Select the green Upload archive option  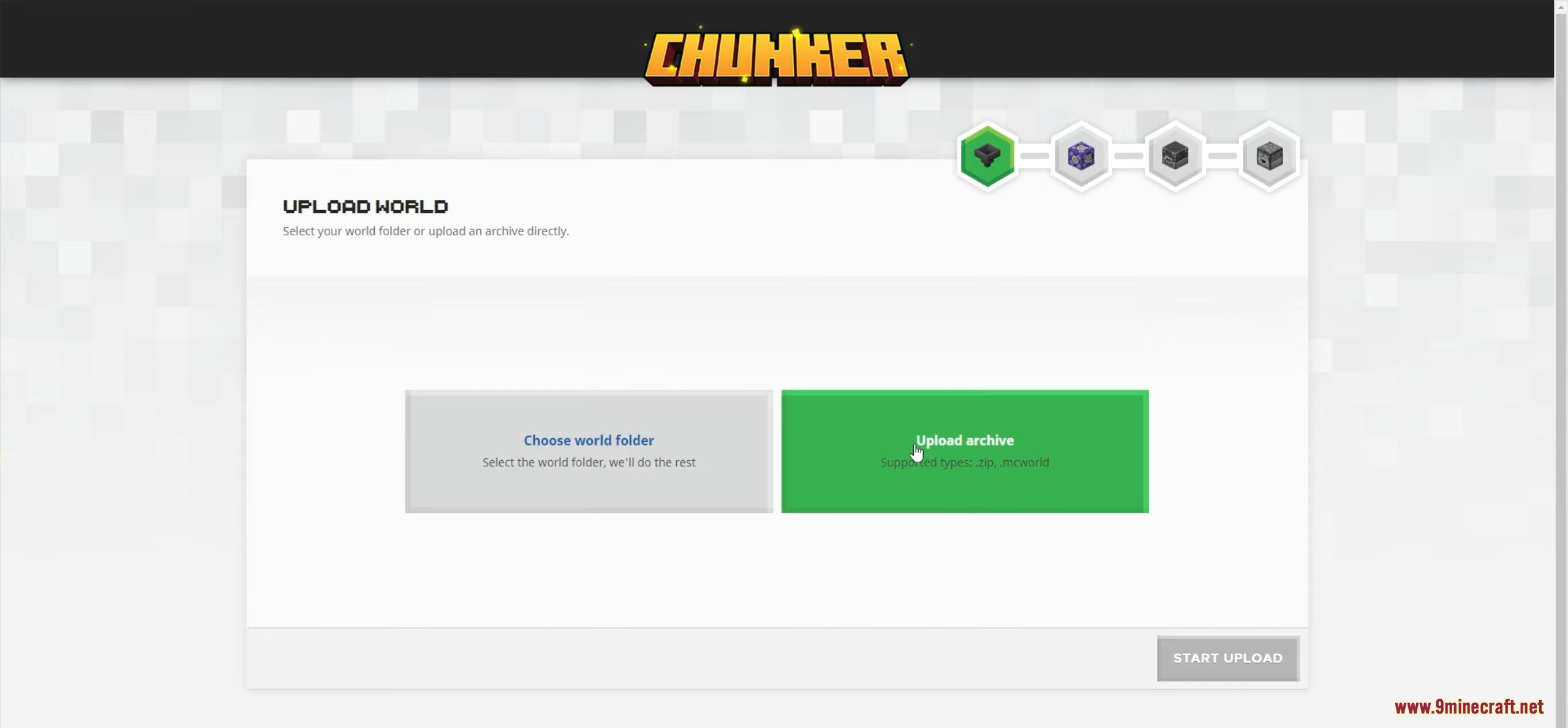pos(965,451)
